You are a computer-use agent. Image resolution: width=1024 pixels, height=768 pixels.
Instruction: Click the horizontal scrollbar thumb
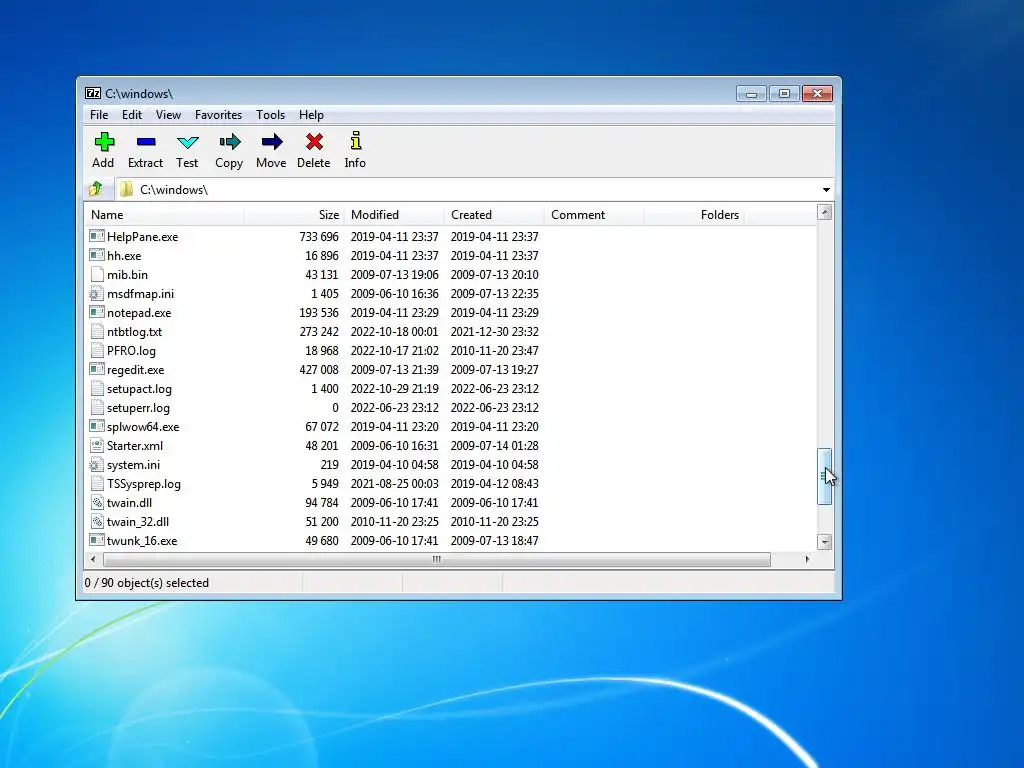coord(437,559)
